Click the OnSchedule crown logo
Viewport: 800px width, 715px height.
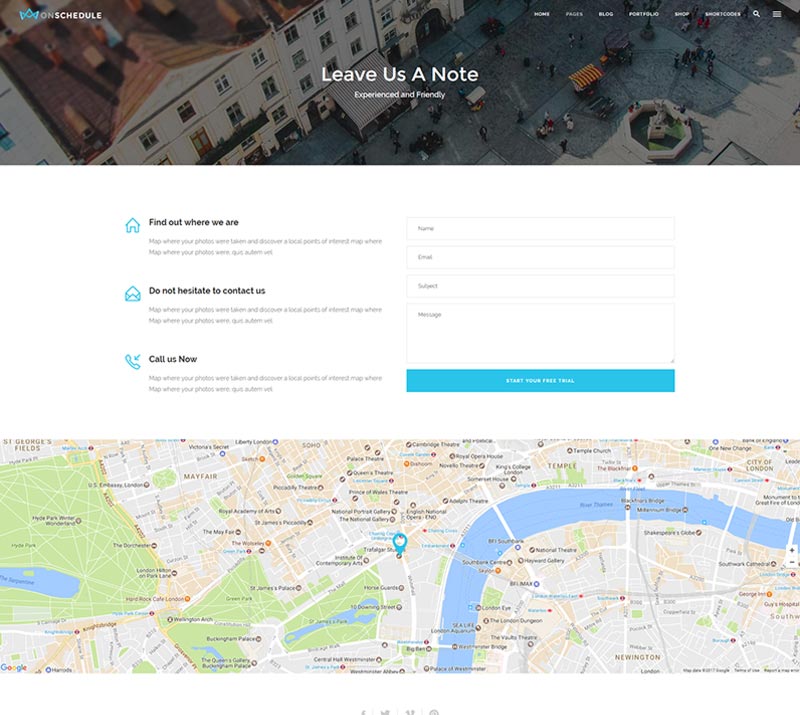(29, 14)
